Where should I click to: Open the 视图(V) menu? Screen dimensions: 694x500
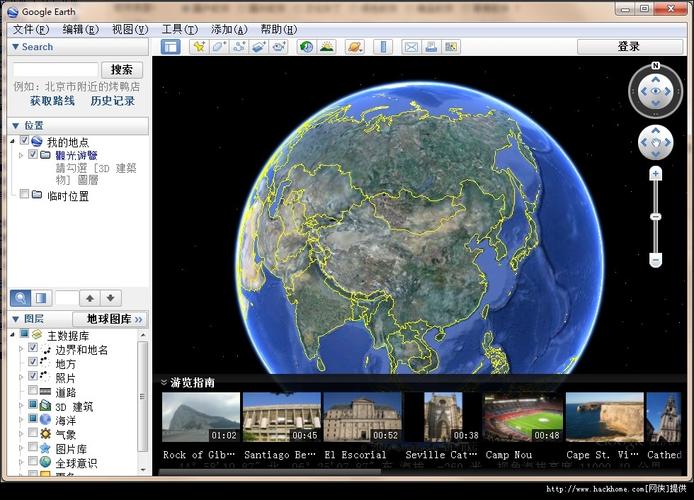point(130,30)
